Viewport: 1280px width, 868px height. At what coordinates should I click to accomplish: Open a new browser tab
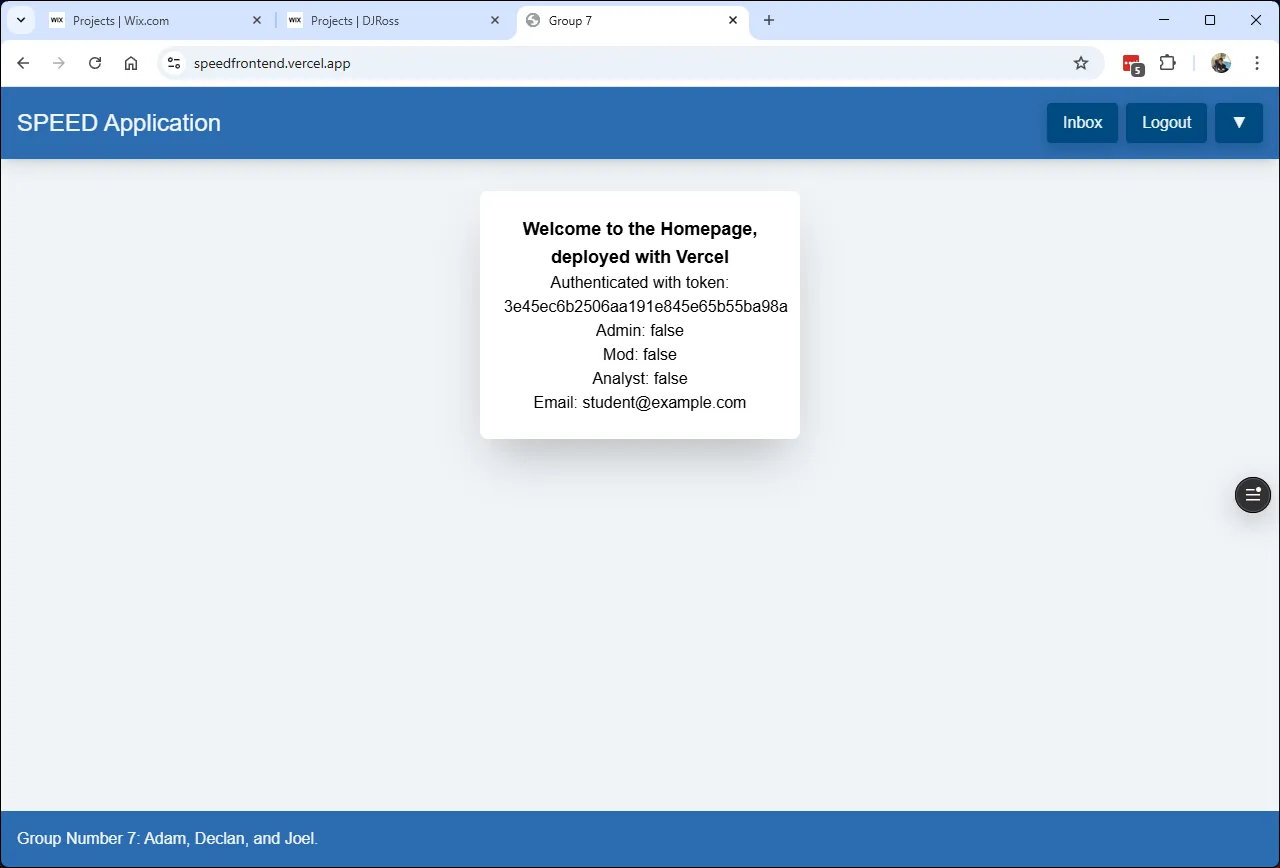coord(769,20)
